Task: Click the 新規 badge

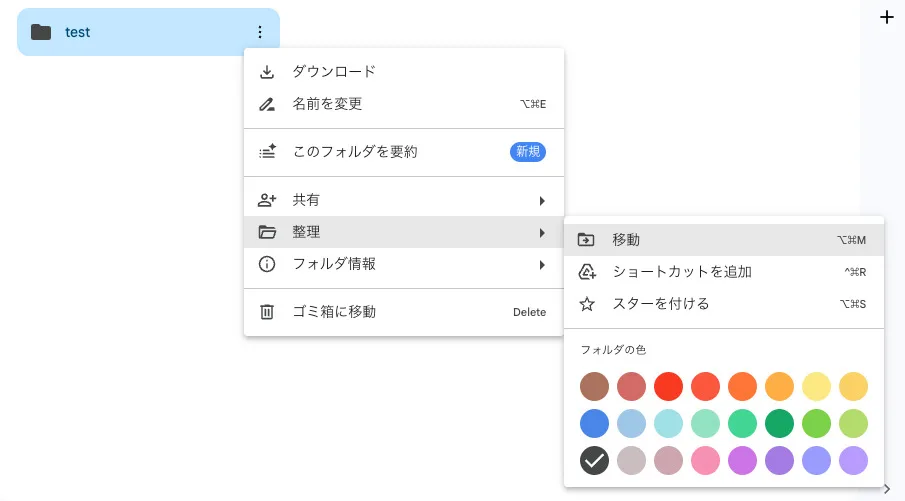Action: coord(527,152)
